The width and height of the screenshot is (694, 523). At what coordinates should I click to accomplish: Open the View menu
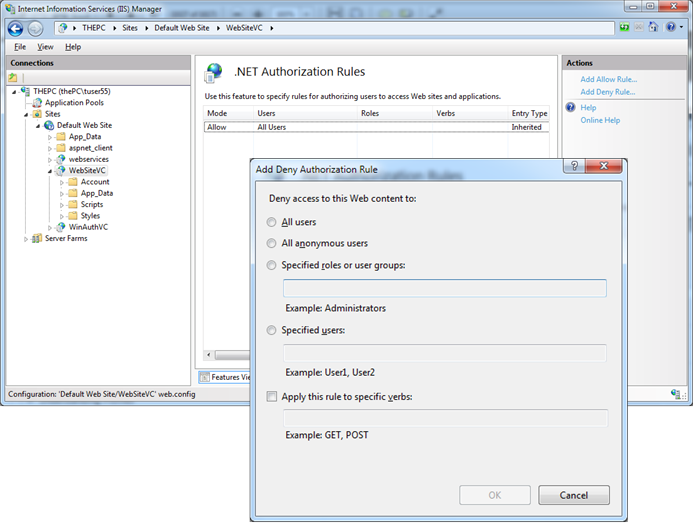(x=45, y=47)
